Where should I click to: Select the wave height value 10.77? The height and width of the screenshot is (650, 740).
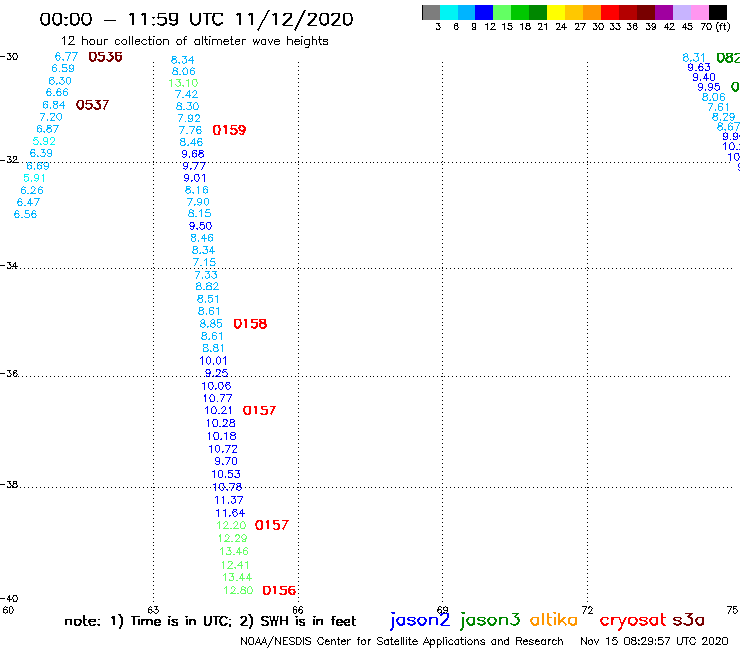pos(218,399)
